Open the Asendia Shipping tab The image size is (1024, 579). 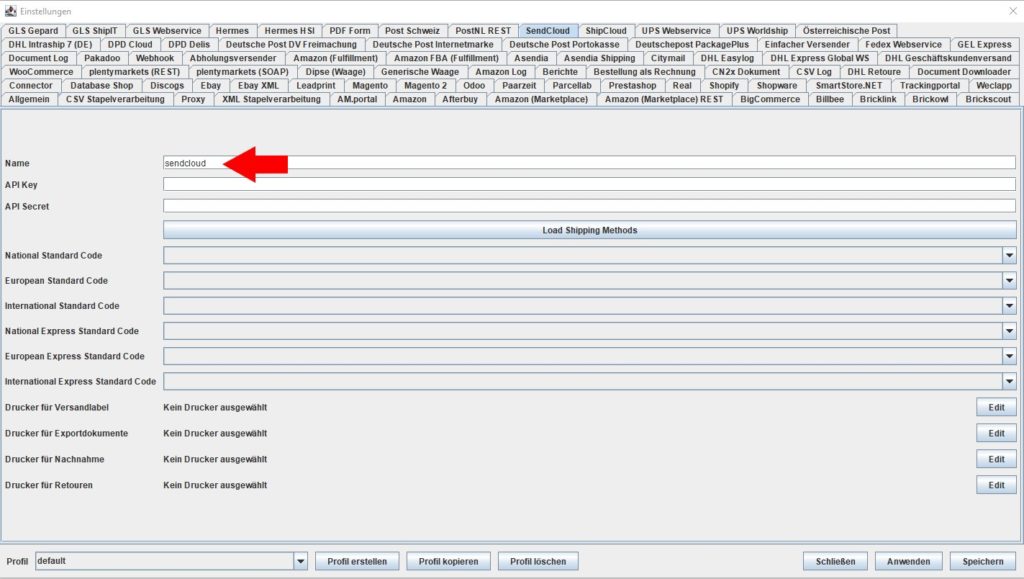coord(600,58)
